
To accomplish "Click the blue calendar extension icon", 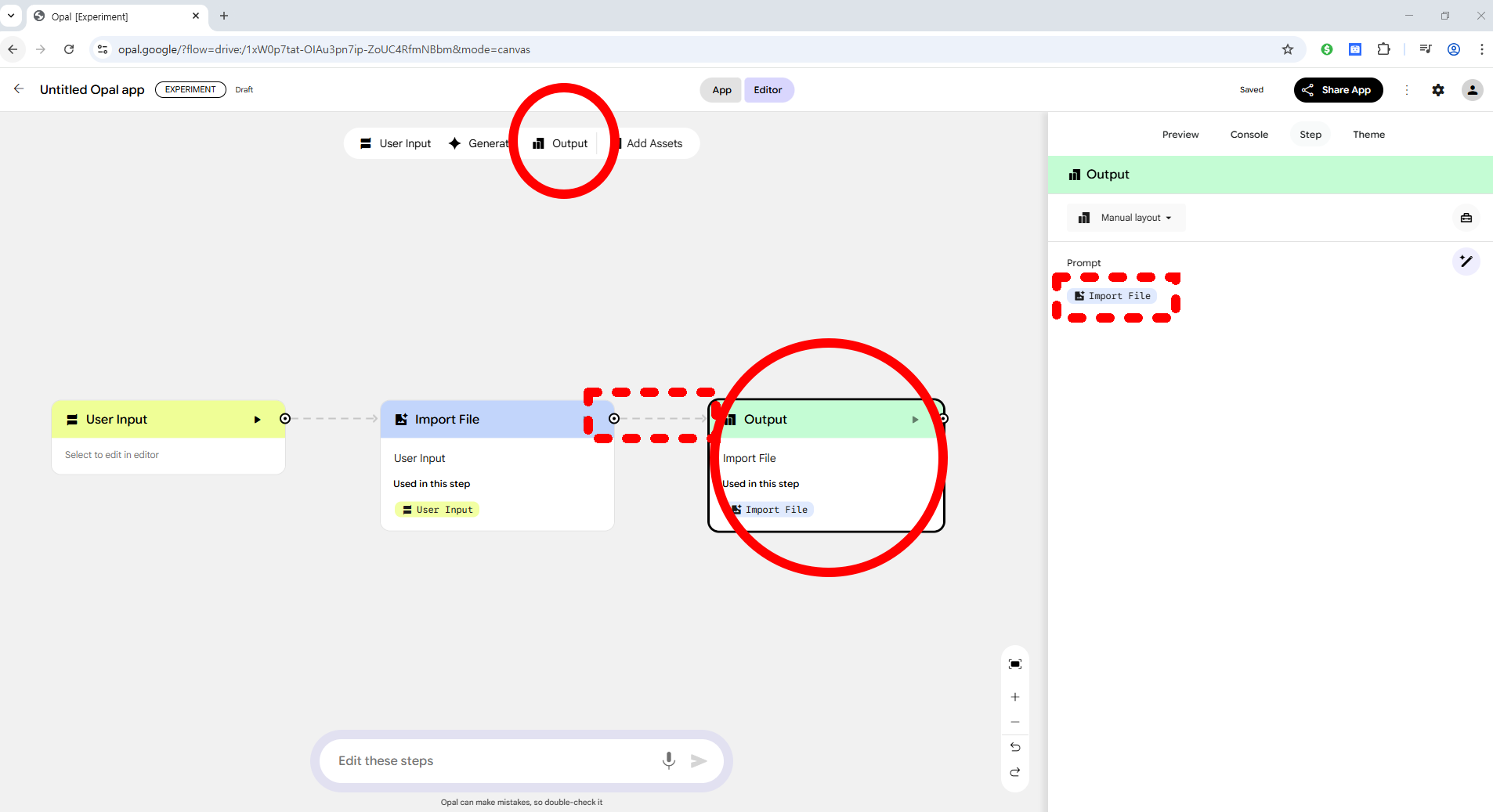I will coord(1355,49).
